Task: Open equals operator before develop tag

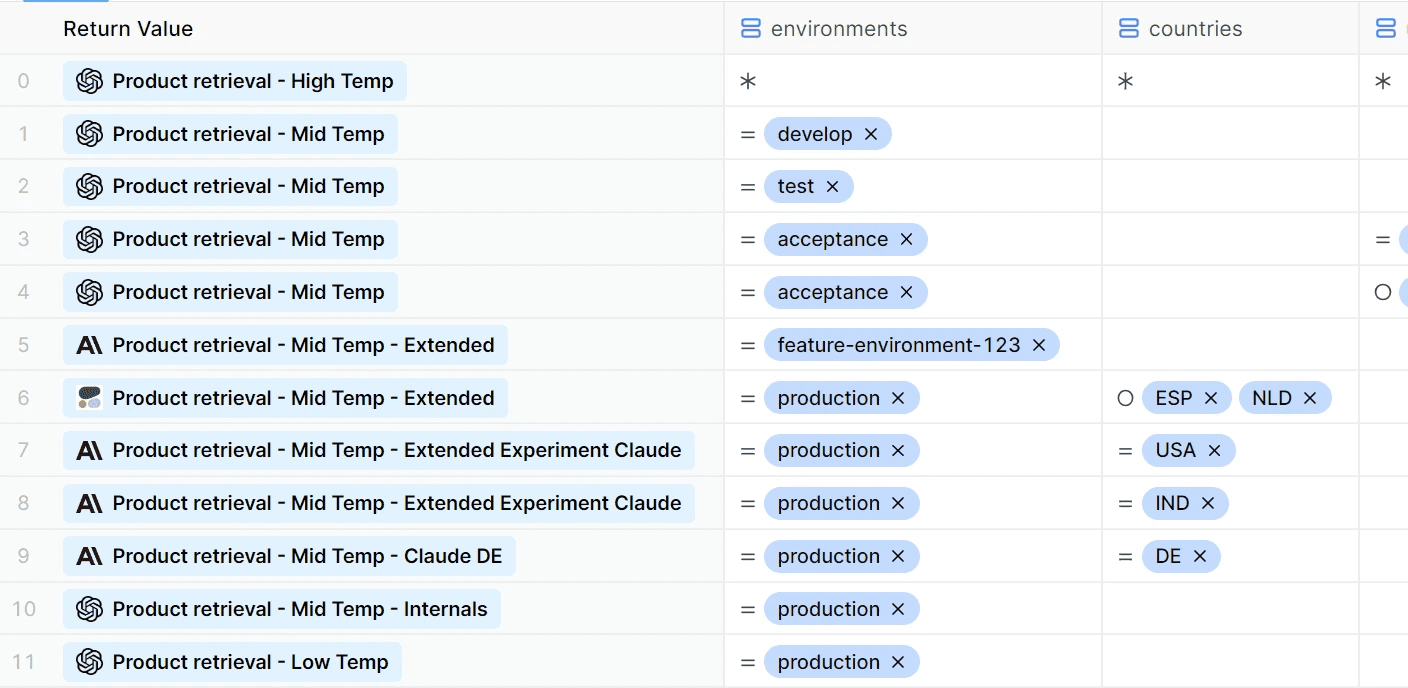Action: tap(748, 134)
